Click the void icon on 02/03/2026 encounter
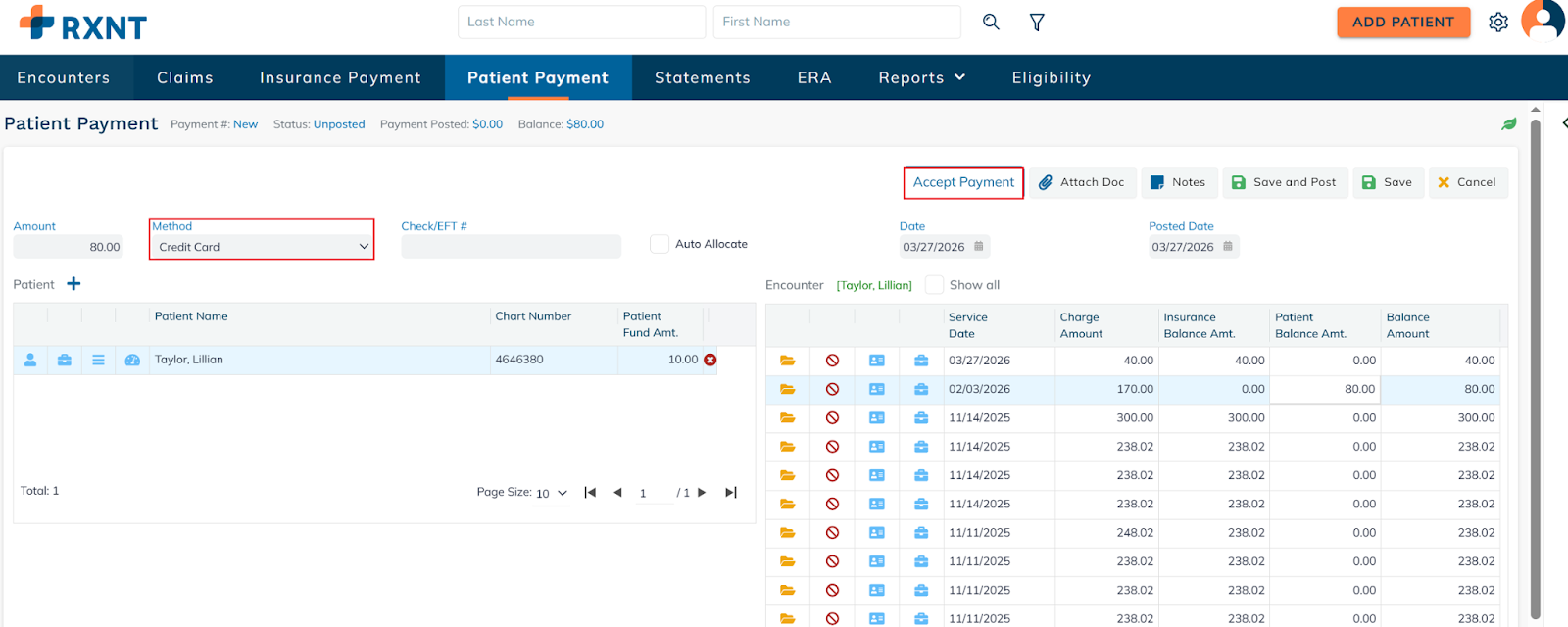Screen dimensions: 1568x627 pyautogui.click(x=832, y=389)
